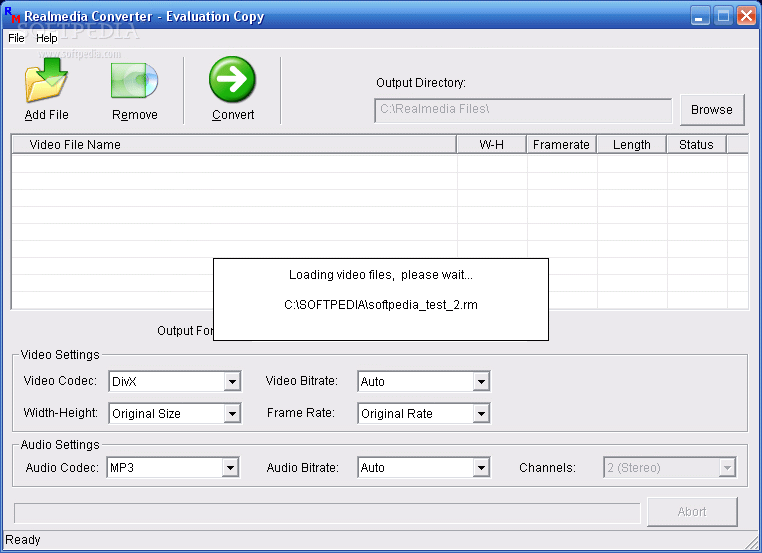Click the Video File Name column header
Screen dimensions: 762x553
click(234, 145)
